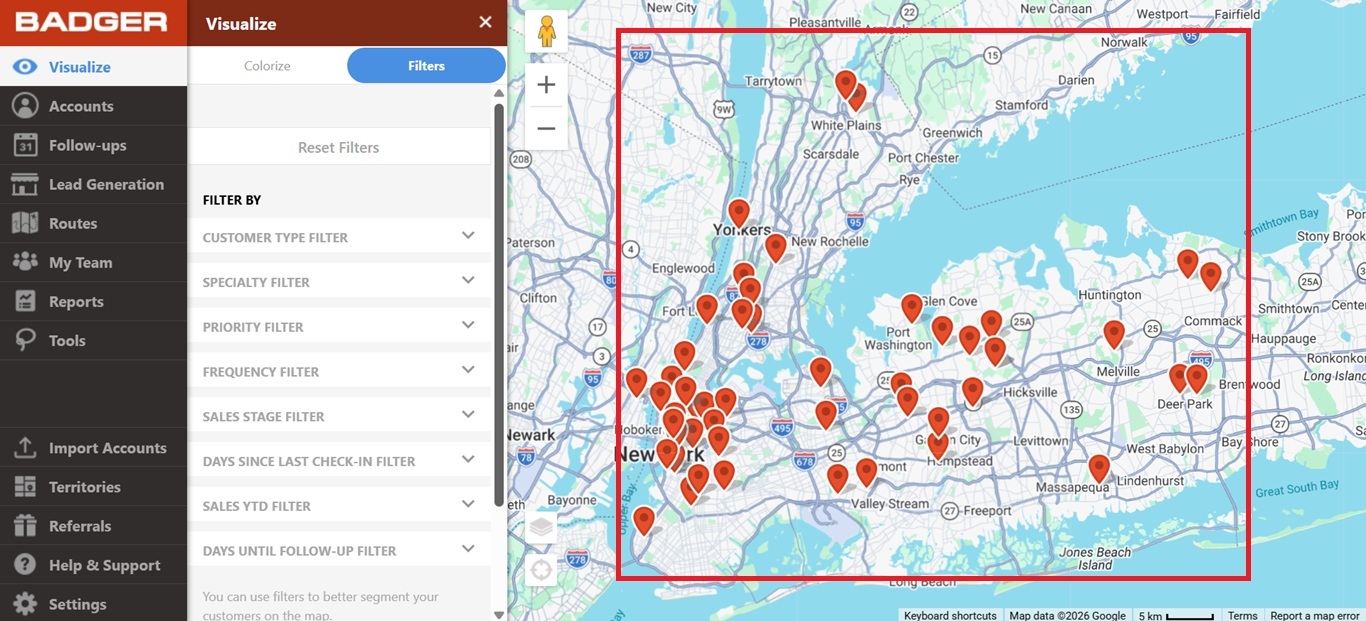Click the Territories grid icon

tap(25, 487)
